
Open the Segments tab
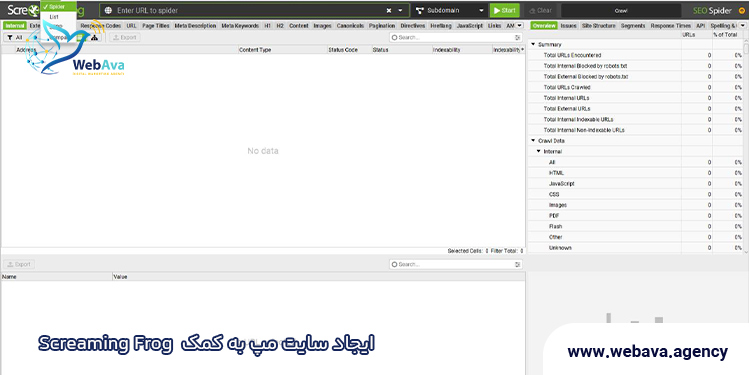(x=633, y=26)
